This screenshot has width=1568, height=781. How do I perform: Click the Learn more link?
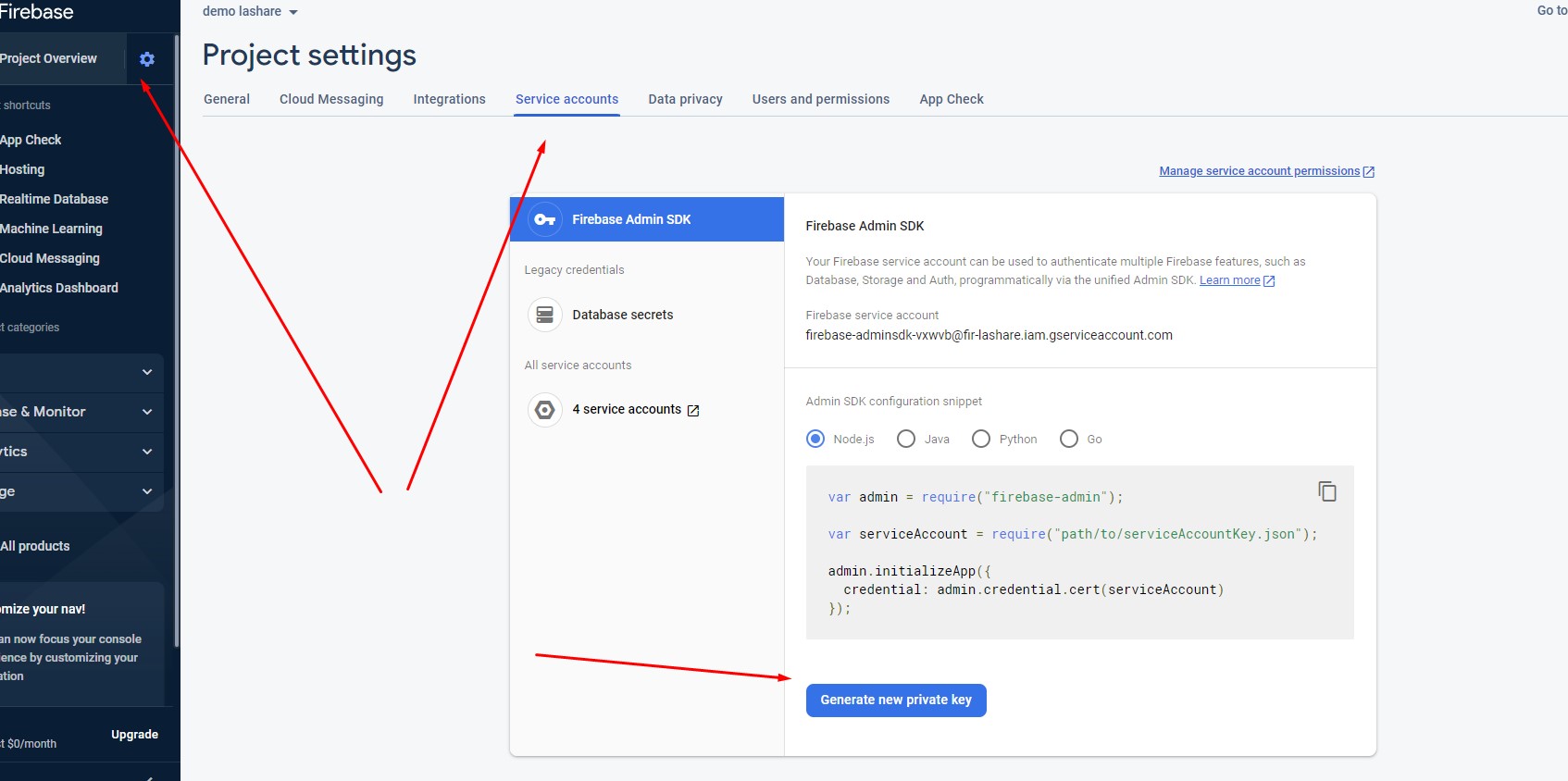point(1229,280)
